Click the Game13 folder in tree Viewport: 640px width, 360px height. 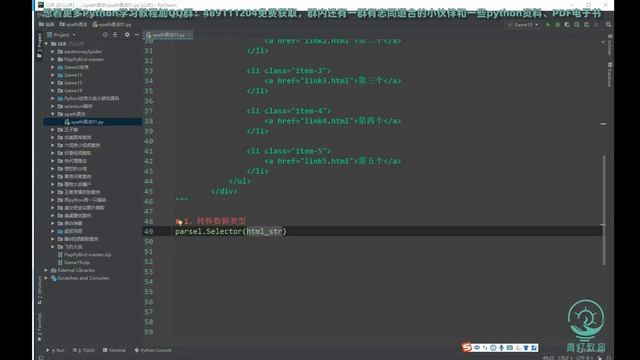73,83
